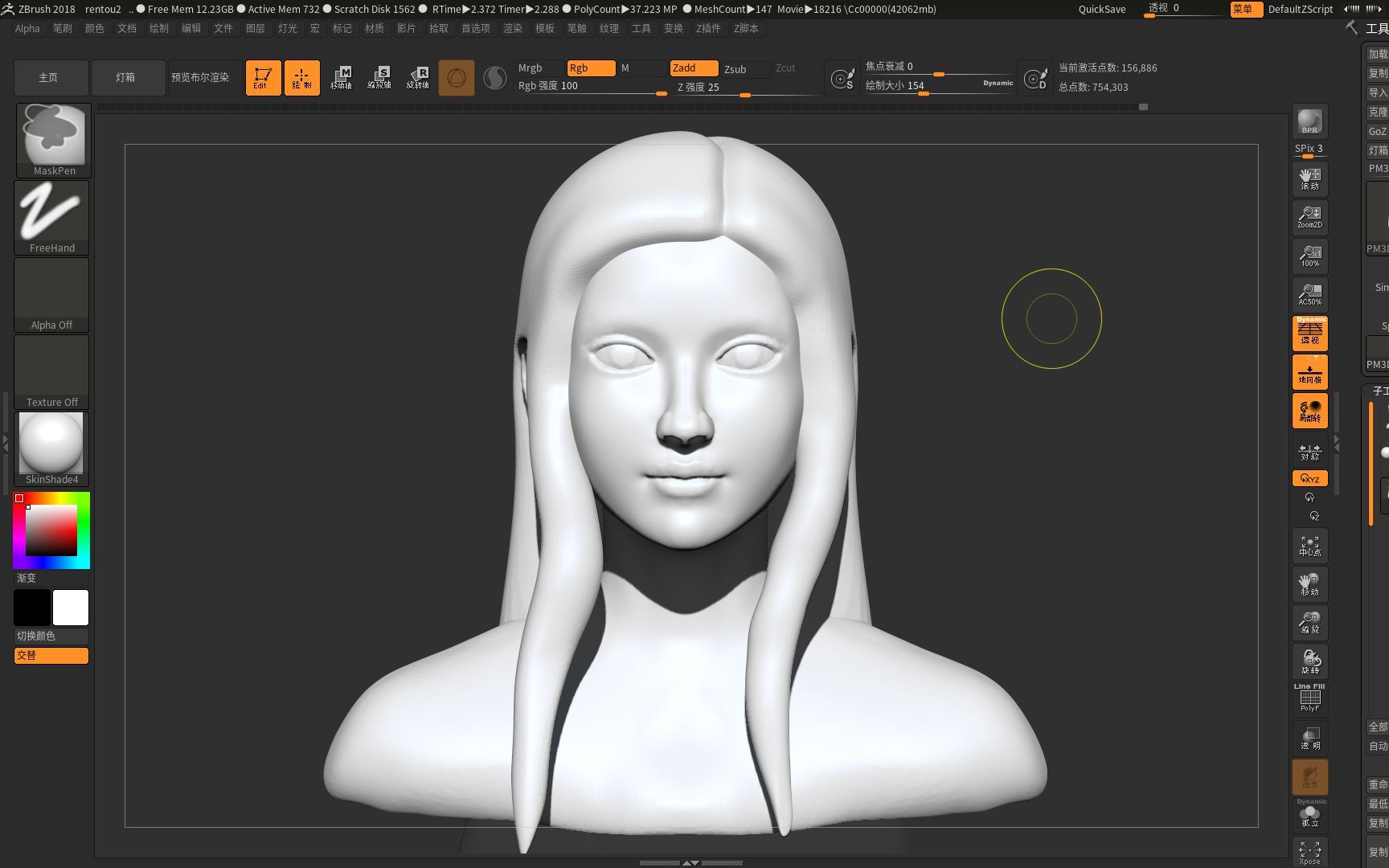
Task: Toggle Rgb paint mode
Action: tap(591, 68)
